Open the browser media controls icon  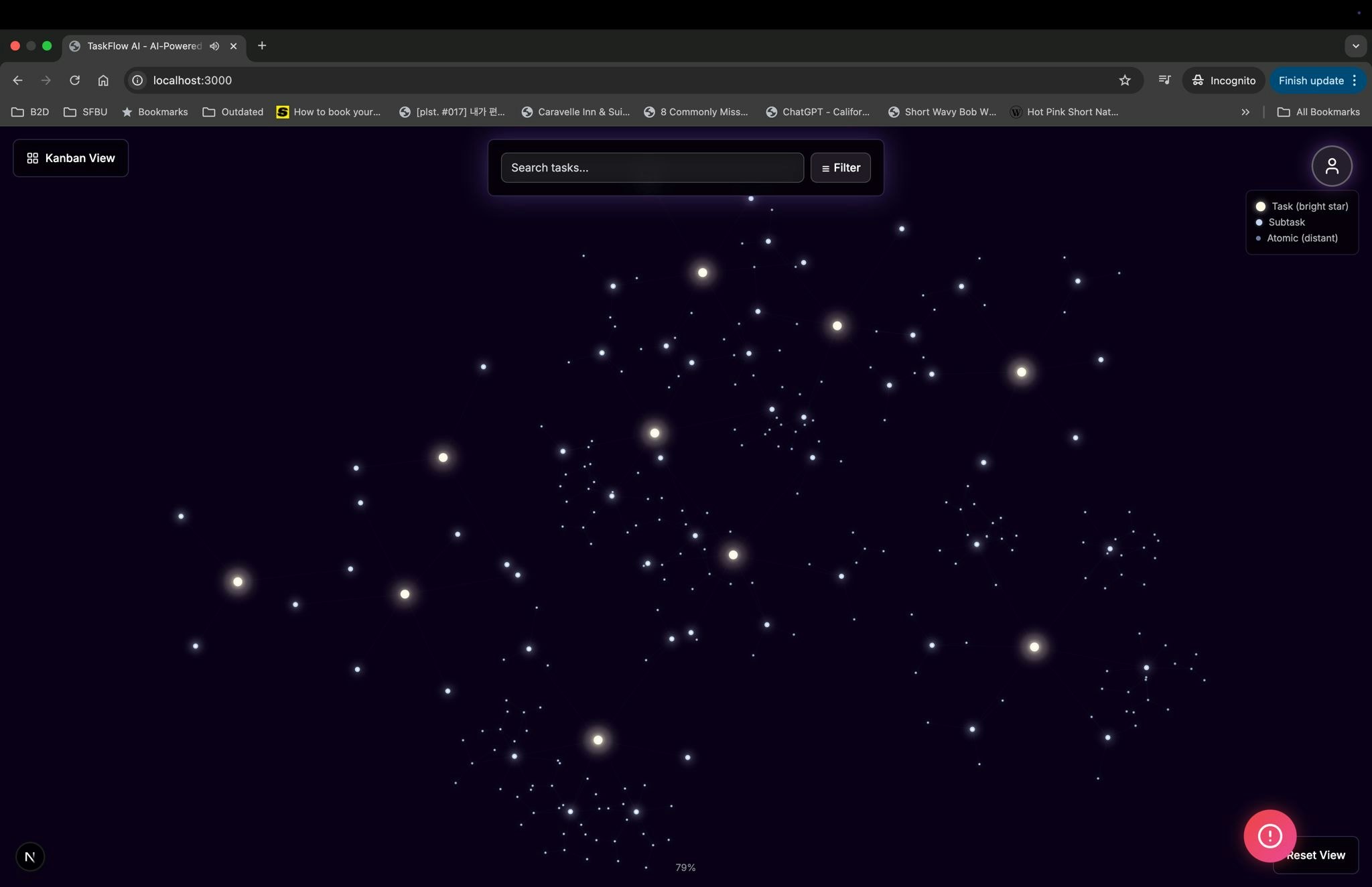(1164, 80)
